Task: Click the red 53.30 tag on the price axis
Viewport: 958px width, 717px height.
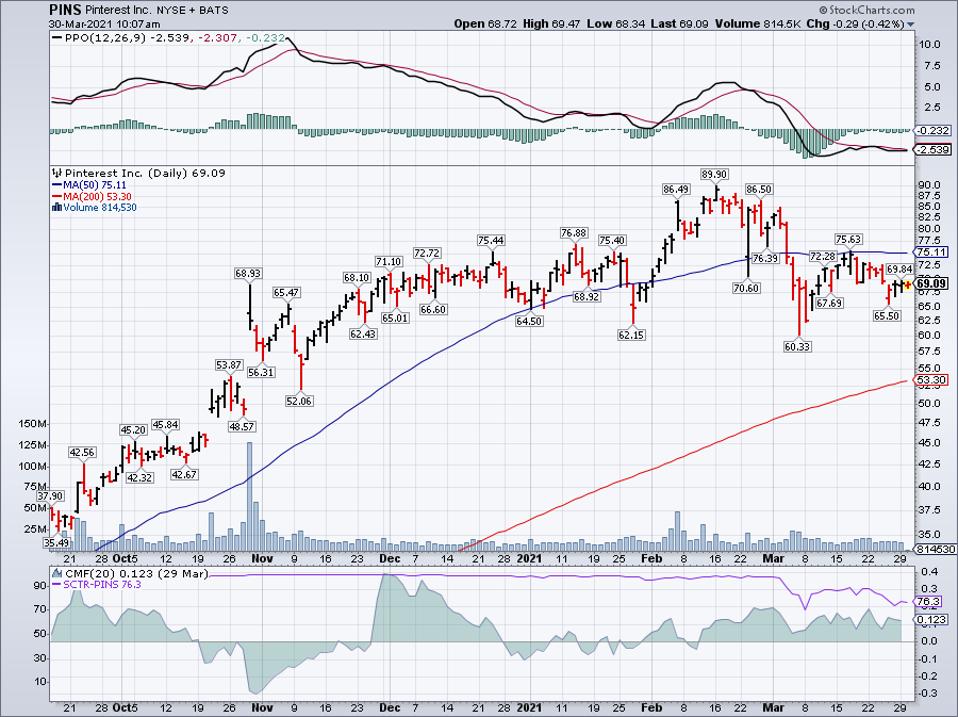Action: click(x=931, y=380)
